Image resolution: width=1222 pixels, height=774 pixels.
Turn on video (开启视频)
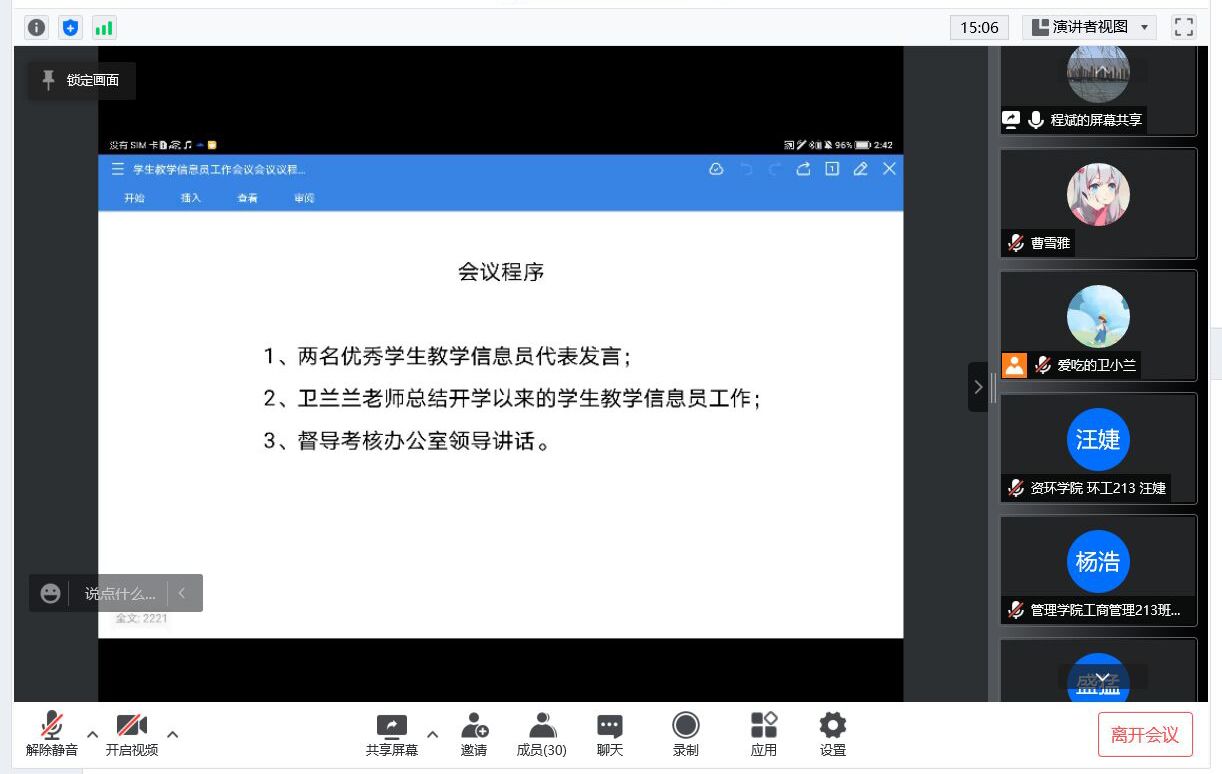pyautogui.click(x=131, y=735)
